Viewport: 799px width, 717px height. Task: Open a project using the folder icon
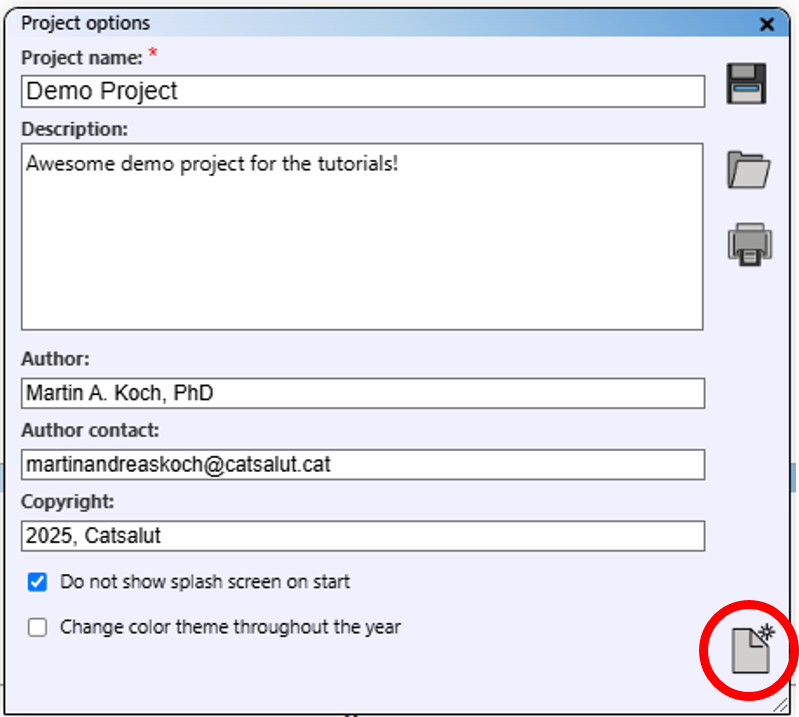(748, 169)
